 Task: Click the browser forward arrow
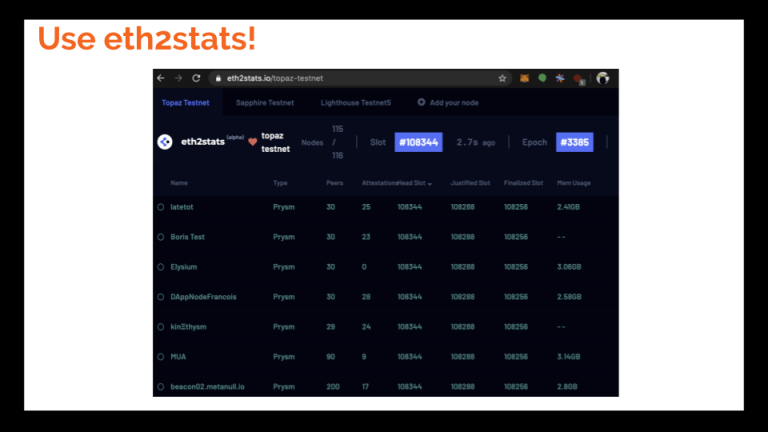178,78
